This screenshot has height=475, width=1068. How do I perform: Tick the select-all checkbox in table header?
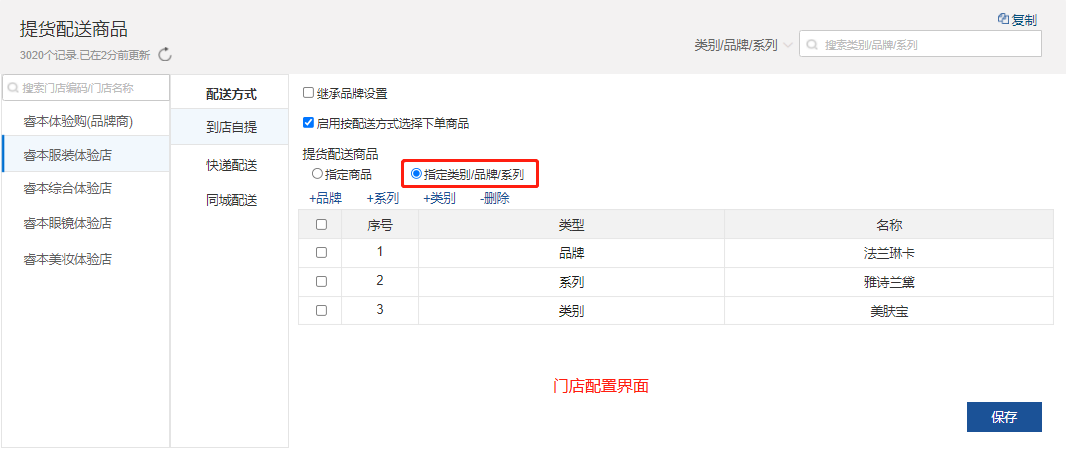pyautogui.click(x=321, y=225)
